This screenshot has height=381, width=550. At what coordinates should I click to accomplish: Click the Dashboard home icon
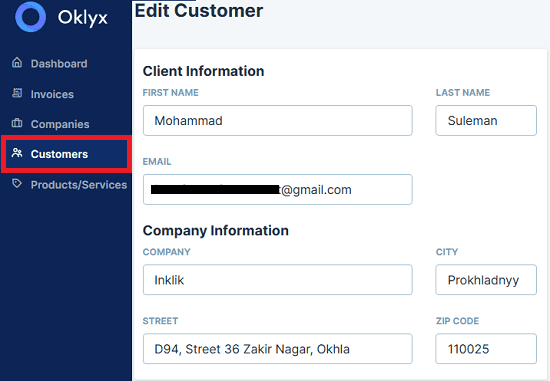click(17, 63)
